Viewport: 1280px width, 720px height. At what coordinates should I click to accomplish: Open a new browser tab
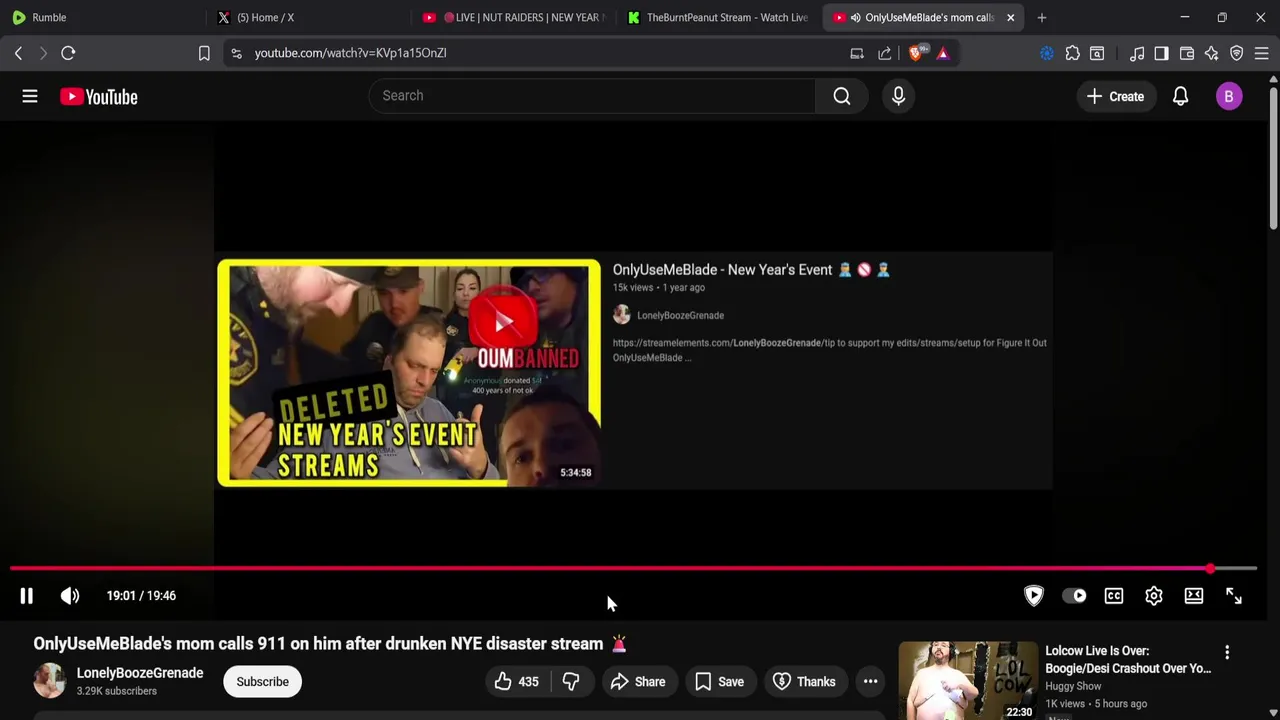(1041, 17)
